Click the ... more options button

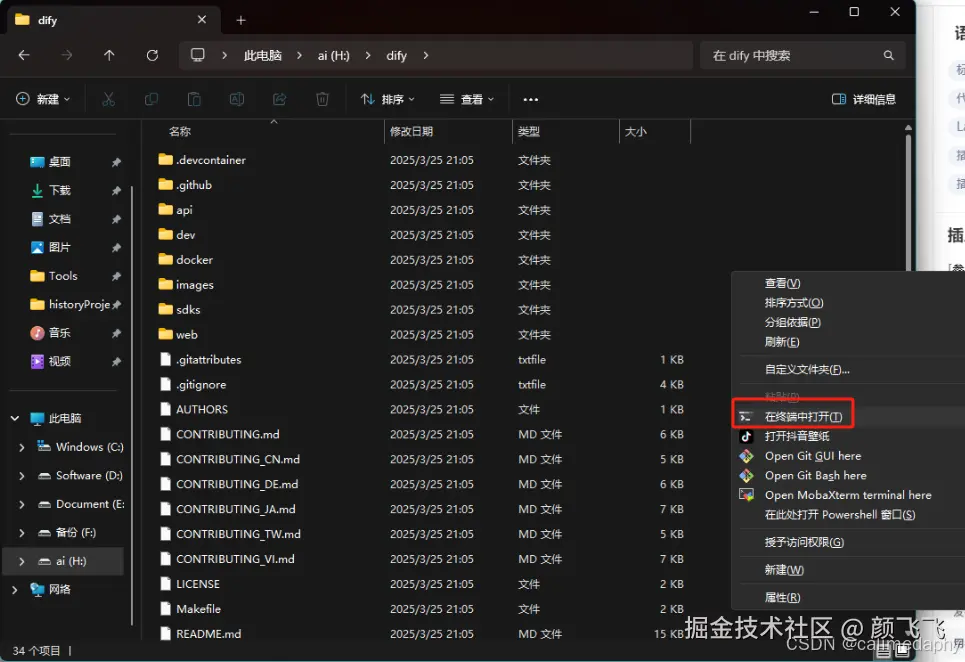(530, 99)
